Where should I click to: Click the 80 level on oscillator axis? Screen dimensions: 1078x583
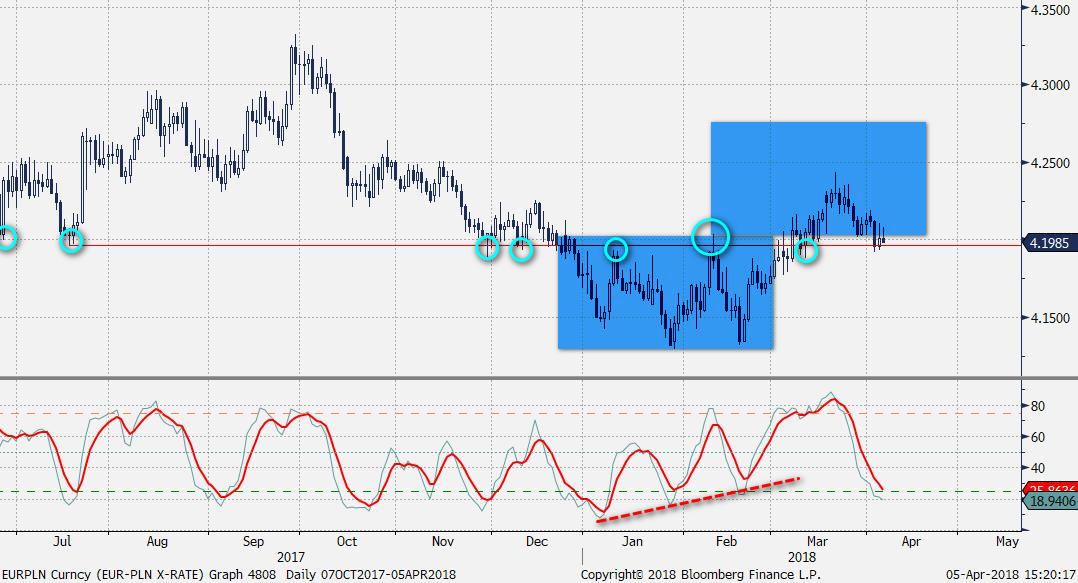tap(1037, 406)
